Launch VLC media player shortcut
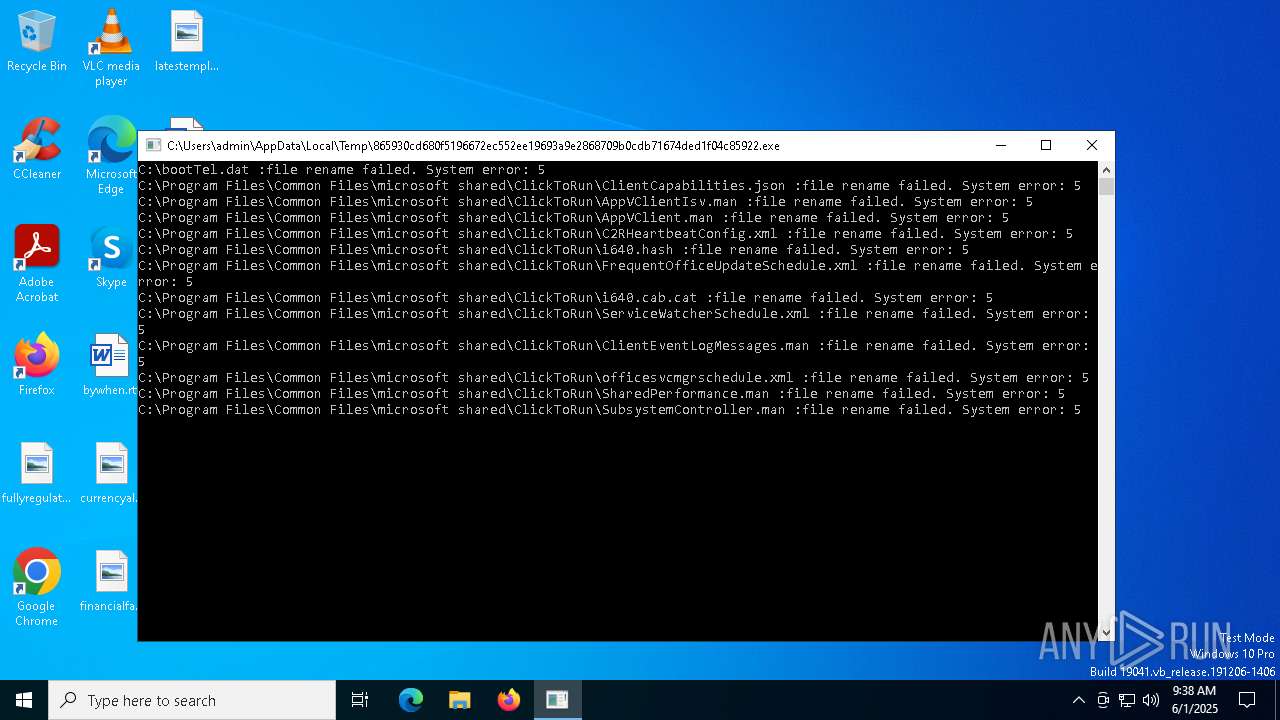The width and height of the screenshot is (1280, 720). (111, 48)
